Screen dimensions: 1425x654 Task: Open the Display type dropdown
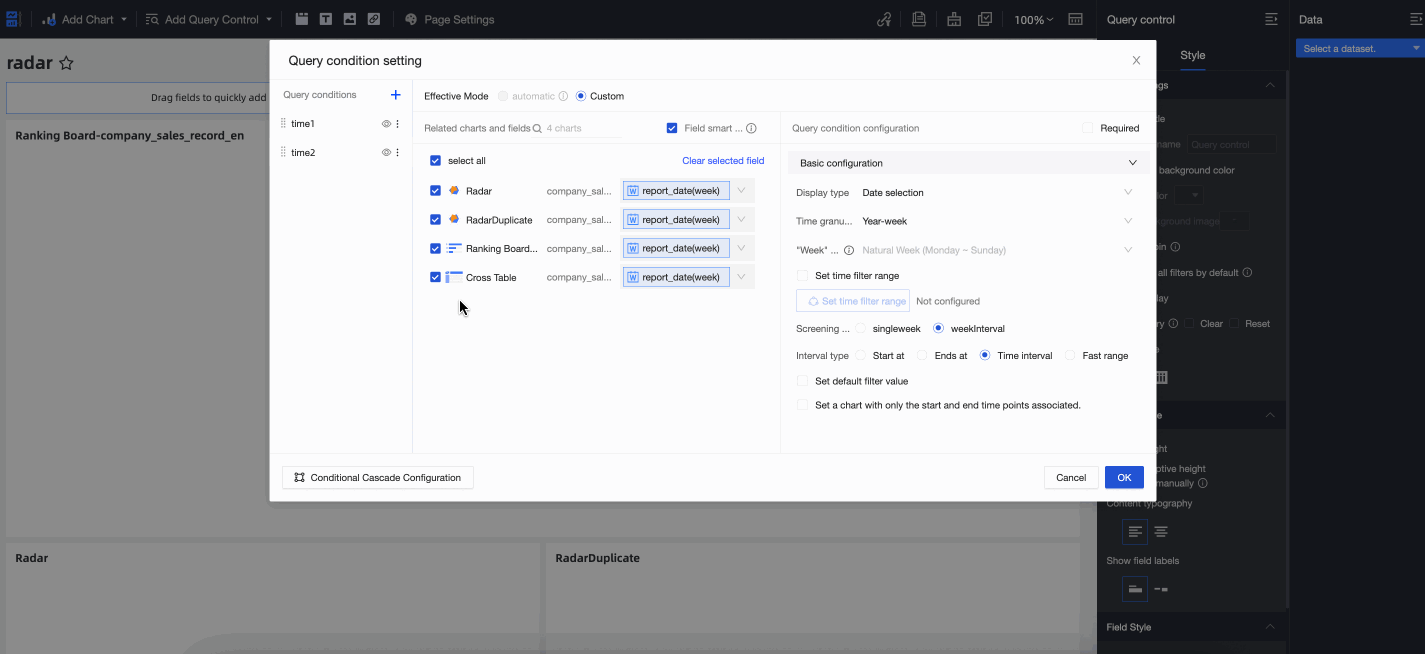(x=998, y=192)
